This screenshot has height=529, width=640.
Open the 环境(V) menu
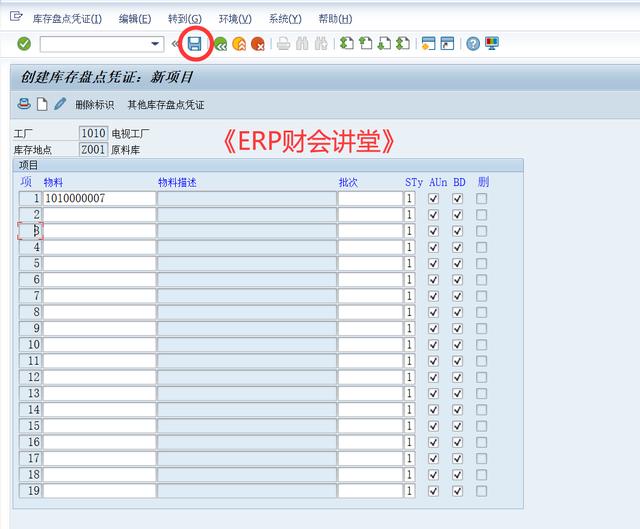click(x=235, y=19)
